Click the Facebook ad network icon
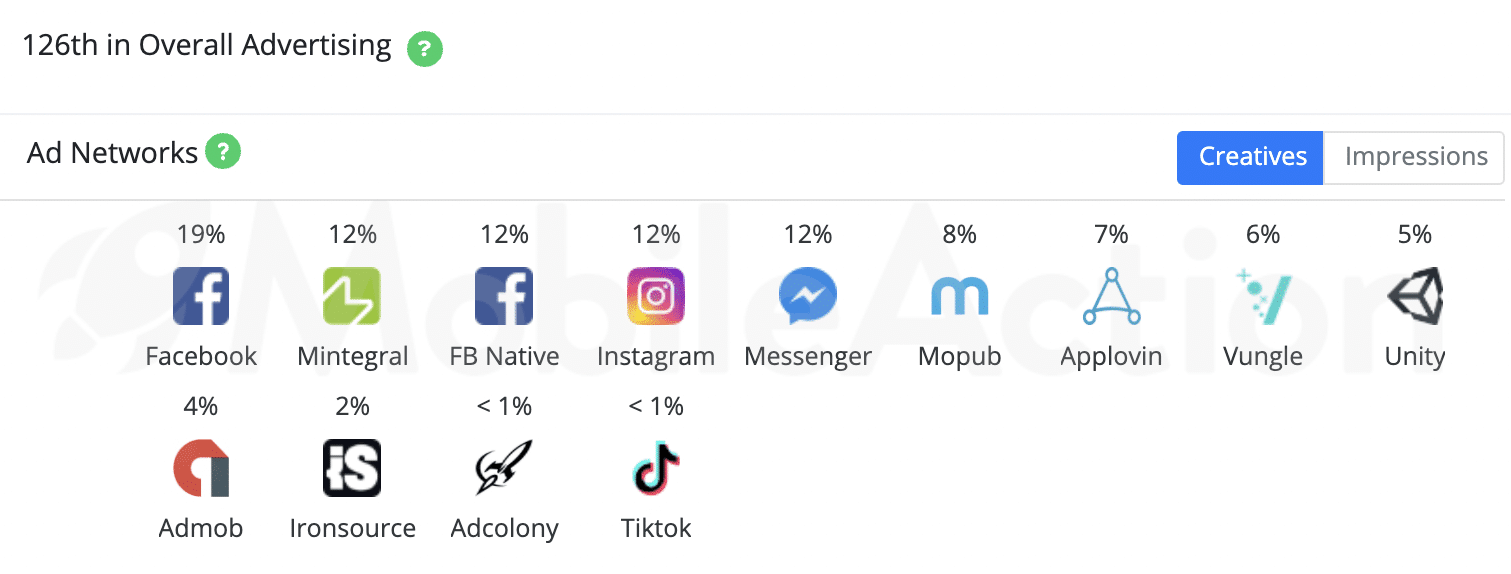The height and width of the screenshot is (574, 1511). coord(201,296)
